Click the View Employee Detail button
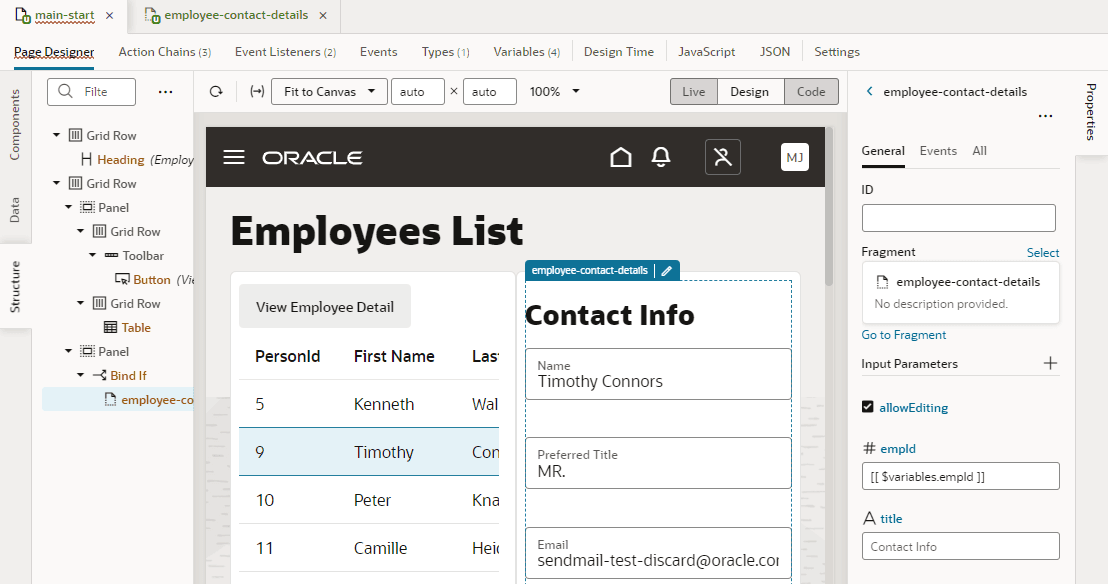Viewport: 1108px width, 584px height. click(325, 307)
